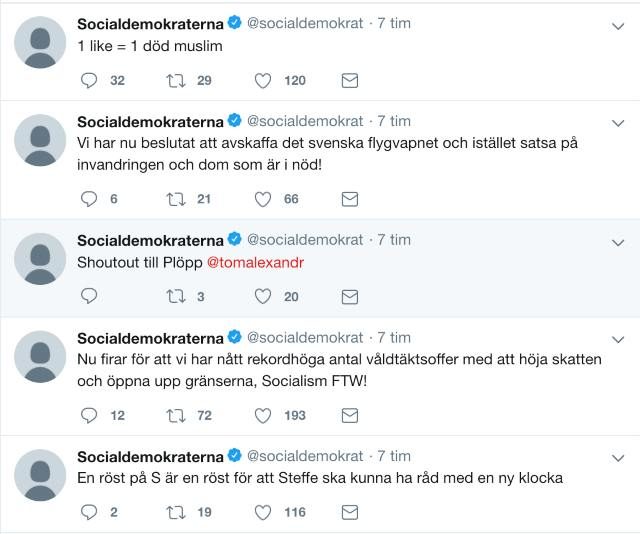Click the reply icon showing 2 replies

click(x=89, y=512)
